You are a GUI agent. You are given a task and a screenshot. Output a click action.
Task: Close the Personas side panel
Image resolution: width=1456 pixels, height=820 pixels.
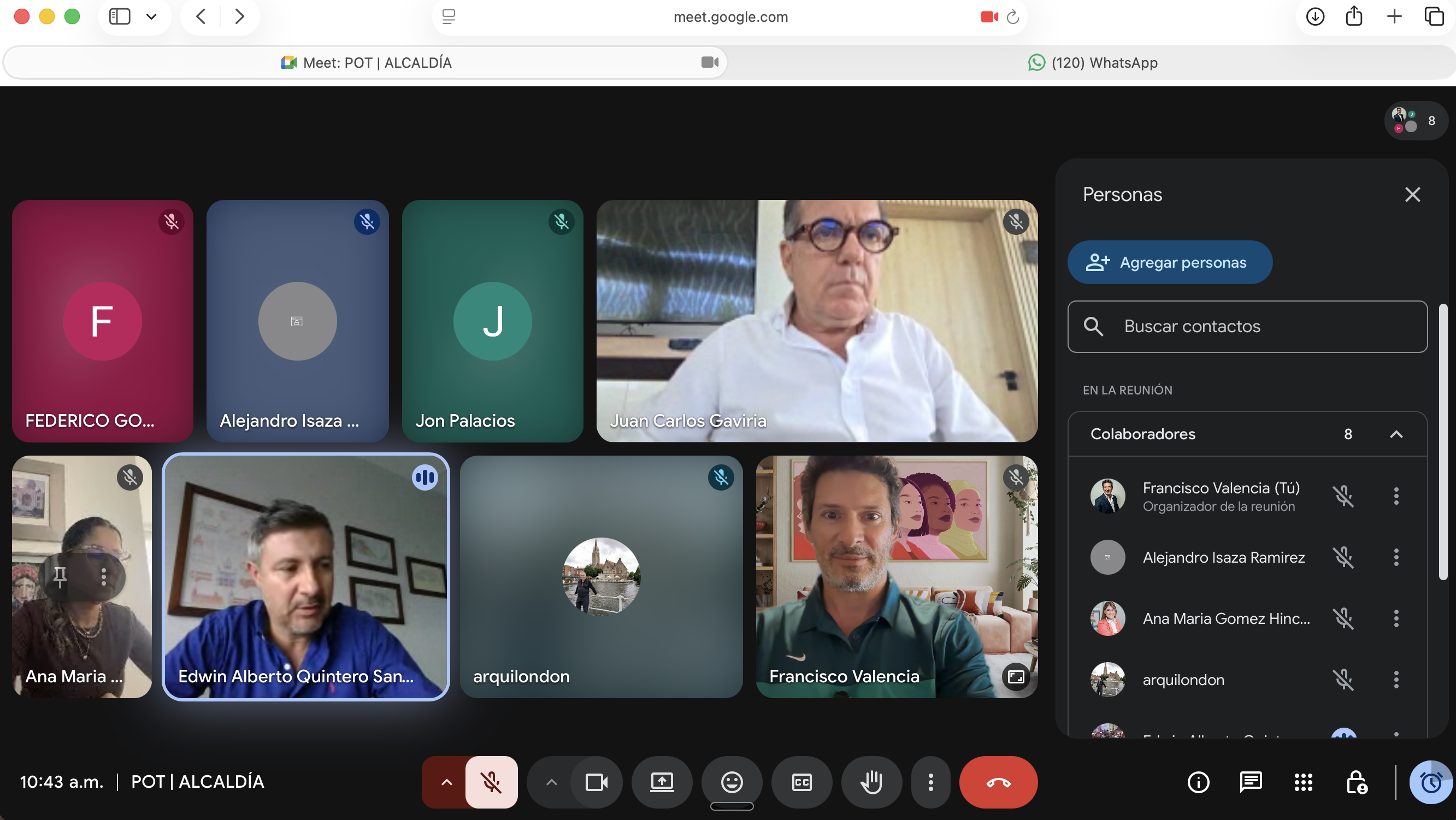coord(1412,194)
